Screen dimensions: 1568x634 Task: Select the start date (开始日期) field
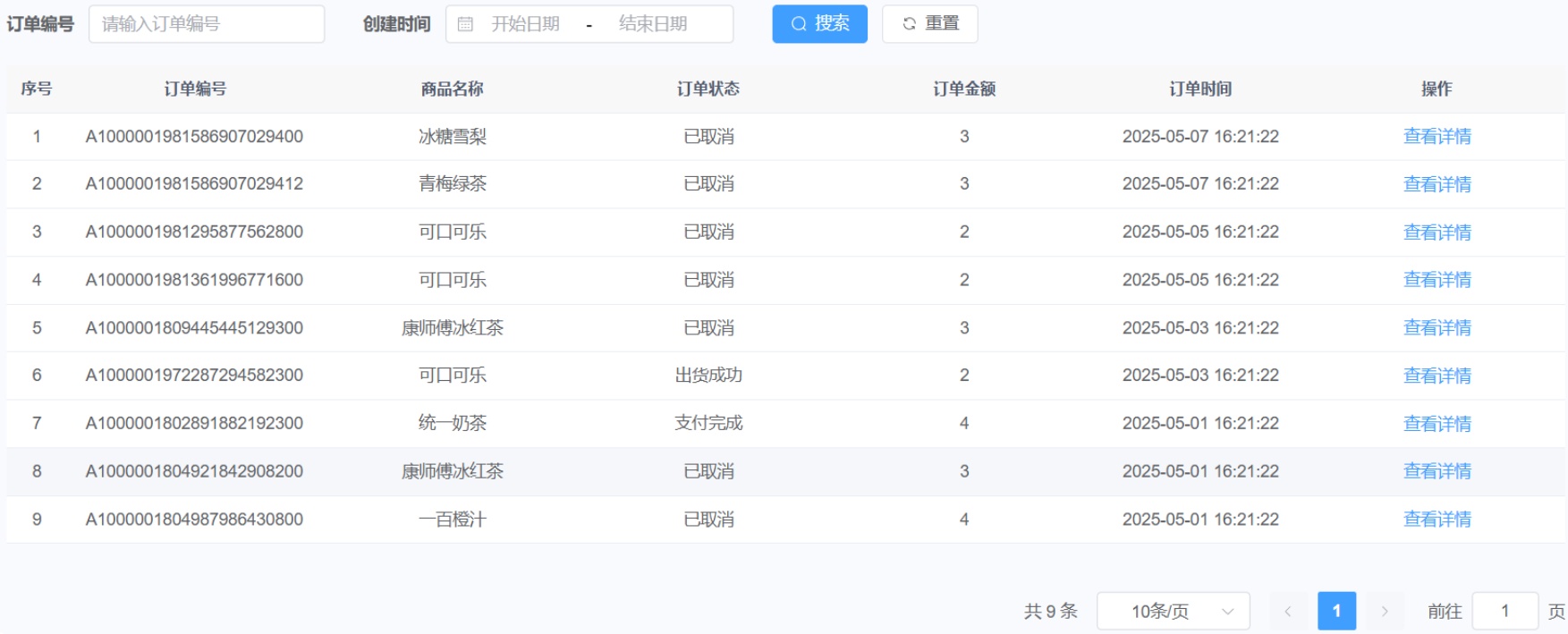(x=525, y=24)
